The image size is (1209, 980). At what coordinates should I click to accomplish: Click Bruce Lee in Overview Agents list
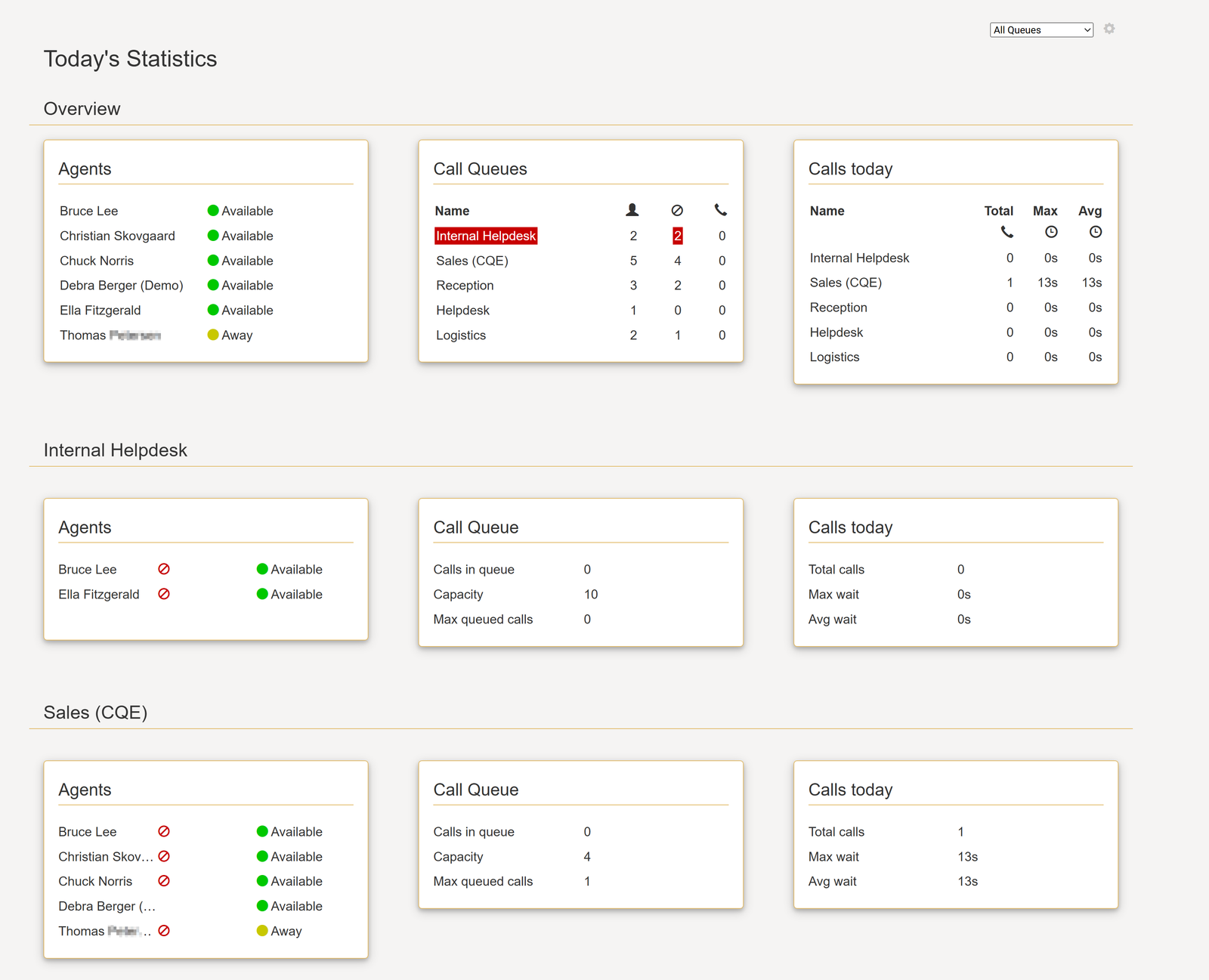pyautogui.click(x=89, y=211)
